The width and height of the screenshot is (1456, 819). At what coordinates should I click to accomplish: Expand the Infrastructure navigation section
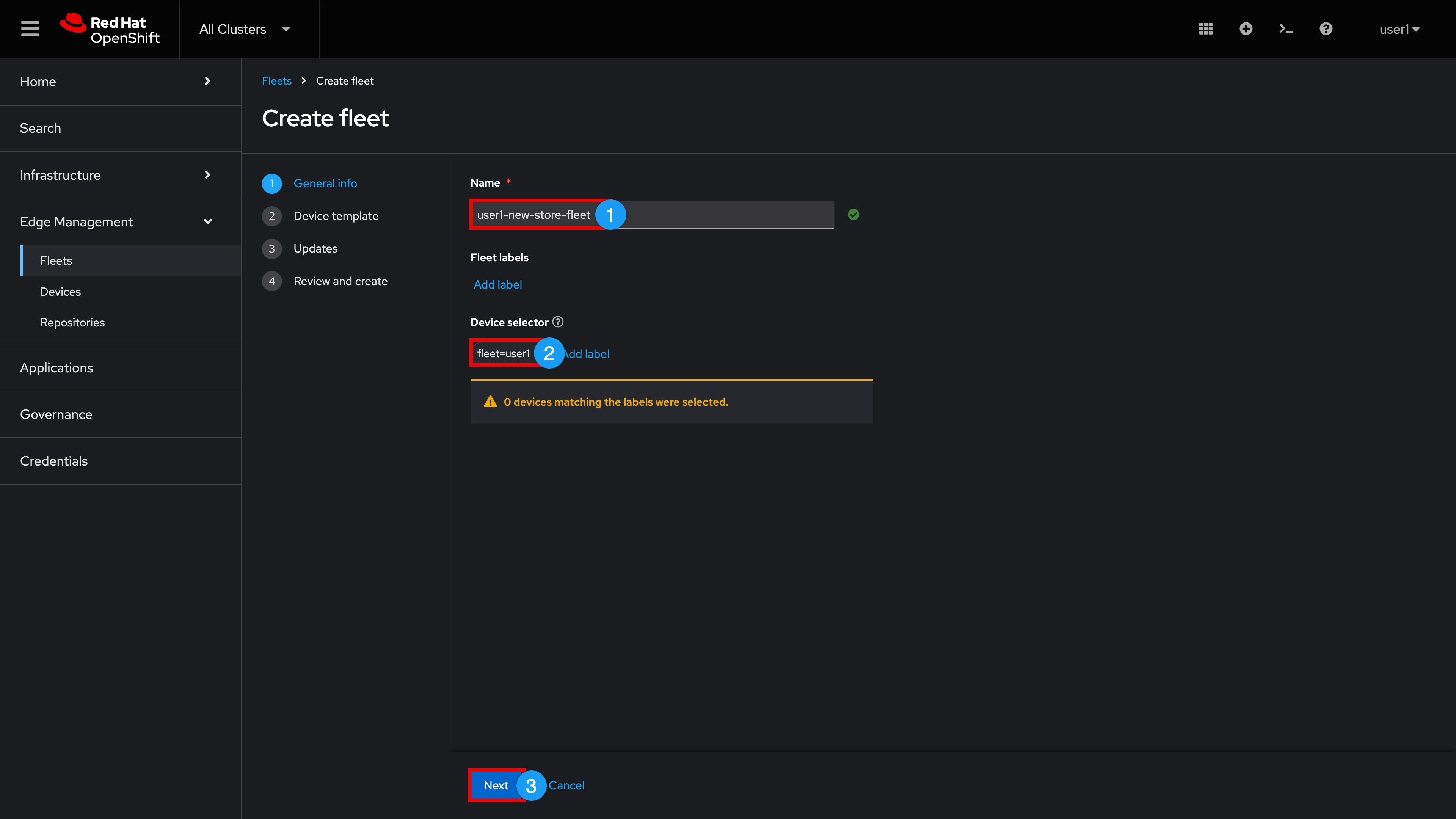[121, 175]
